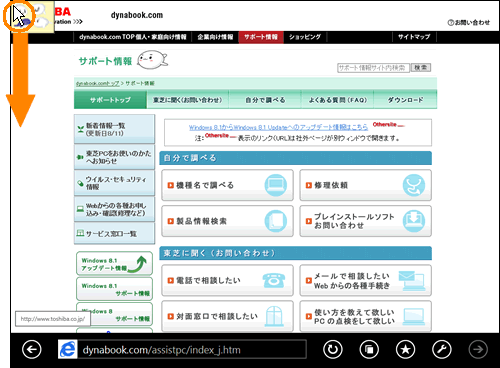Viewport: 500px width, 368px height.
Task: Click 電話で相談したい button
Action: click(227, 280)
